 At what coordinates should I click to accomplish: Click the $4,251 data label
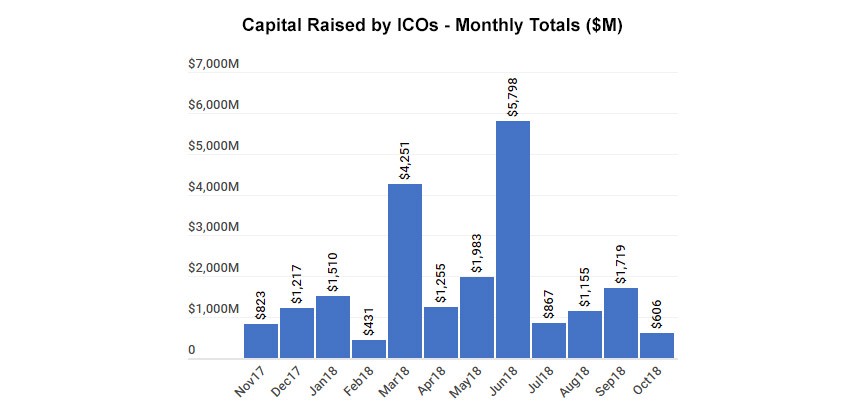405,159
